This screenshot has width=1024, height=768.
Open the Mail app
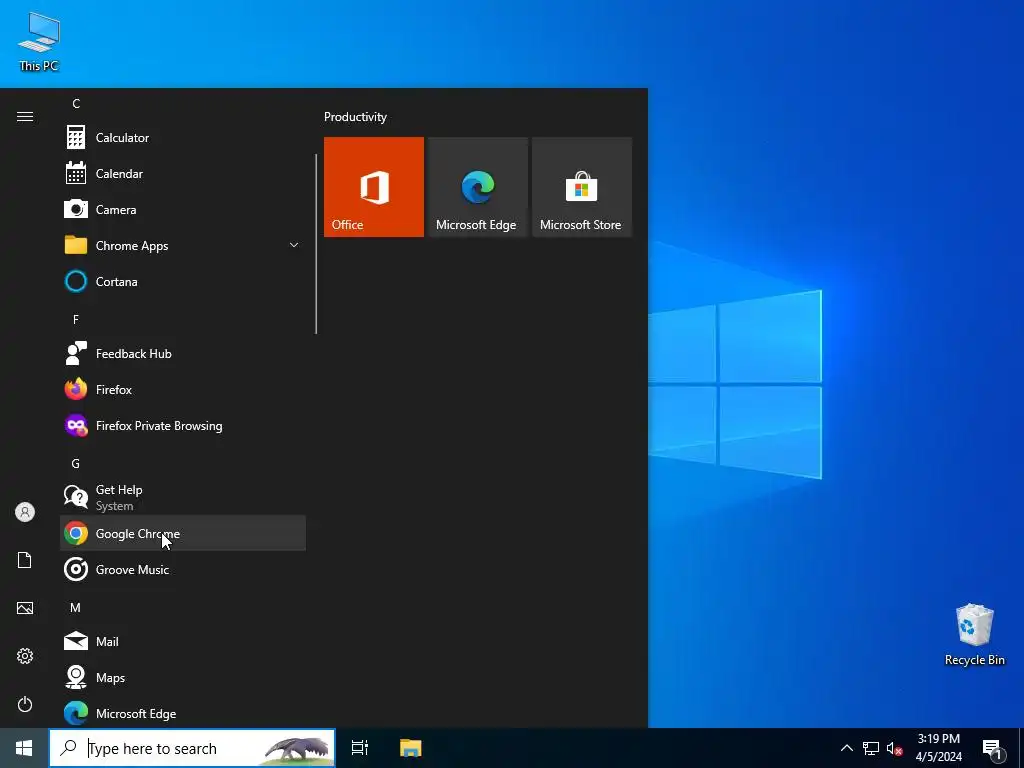(183, 642)
